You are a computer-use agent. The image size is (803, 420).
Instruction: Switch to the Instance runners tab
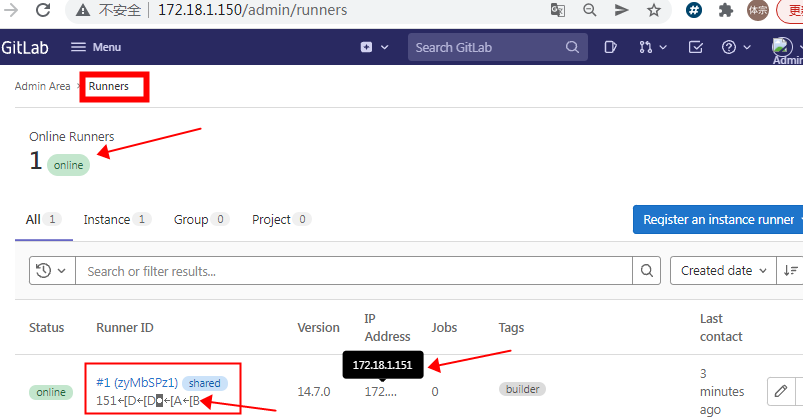pos(117,220)
